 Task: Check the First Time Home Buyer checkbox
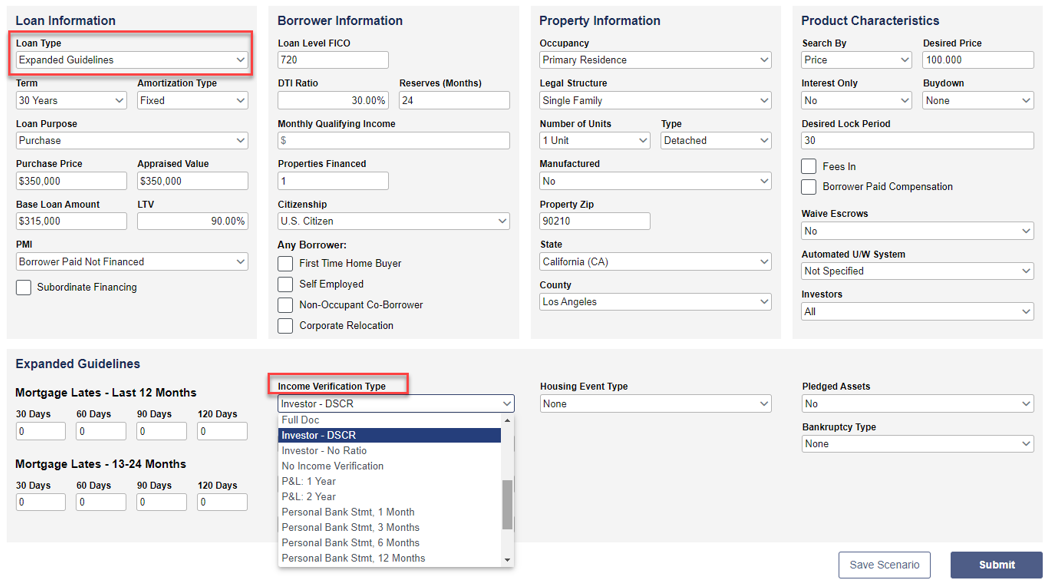pyautogui.click(x=285, y=264)
